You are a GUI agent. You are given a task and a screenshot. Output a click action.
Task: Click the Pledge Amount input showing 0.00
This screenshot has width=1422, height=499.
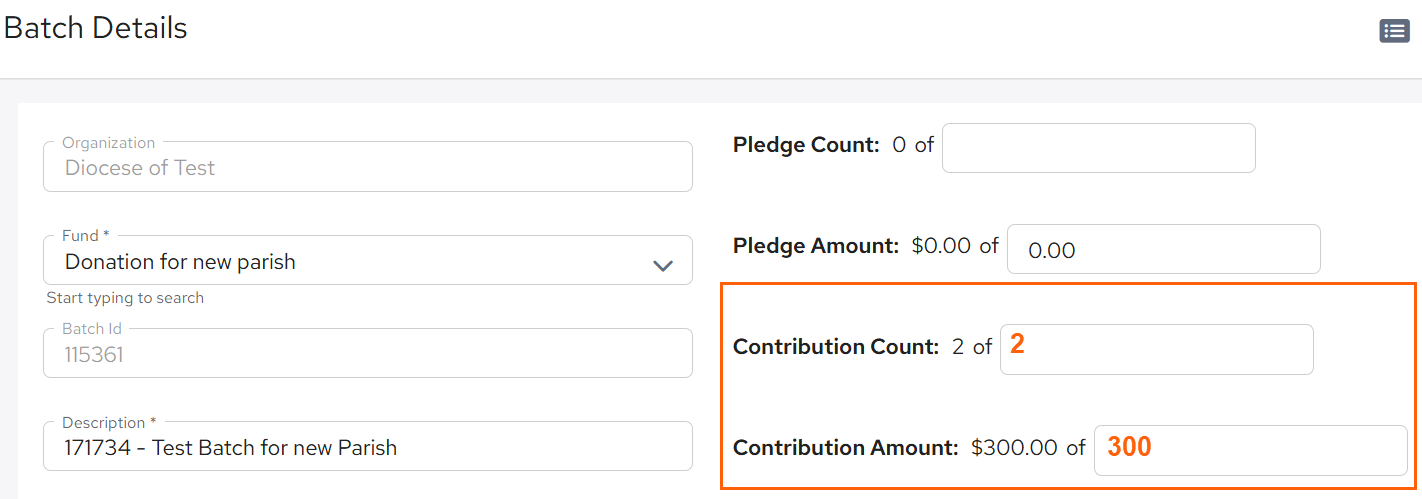tap(1163, 249)
